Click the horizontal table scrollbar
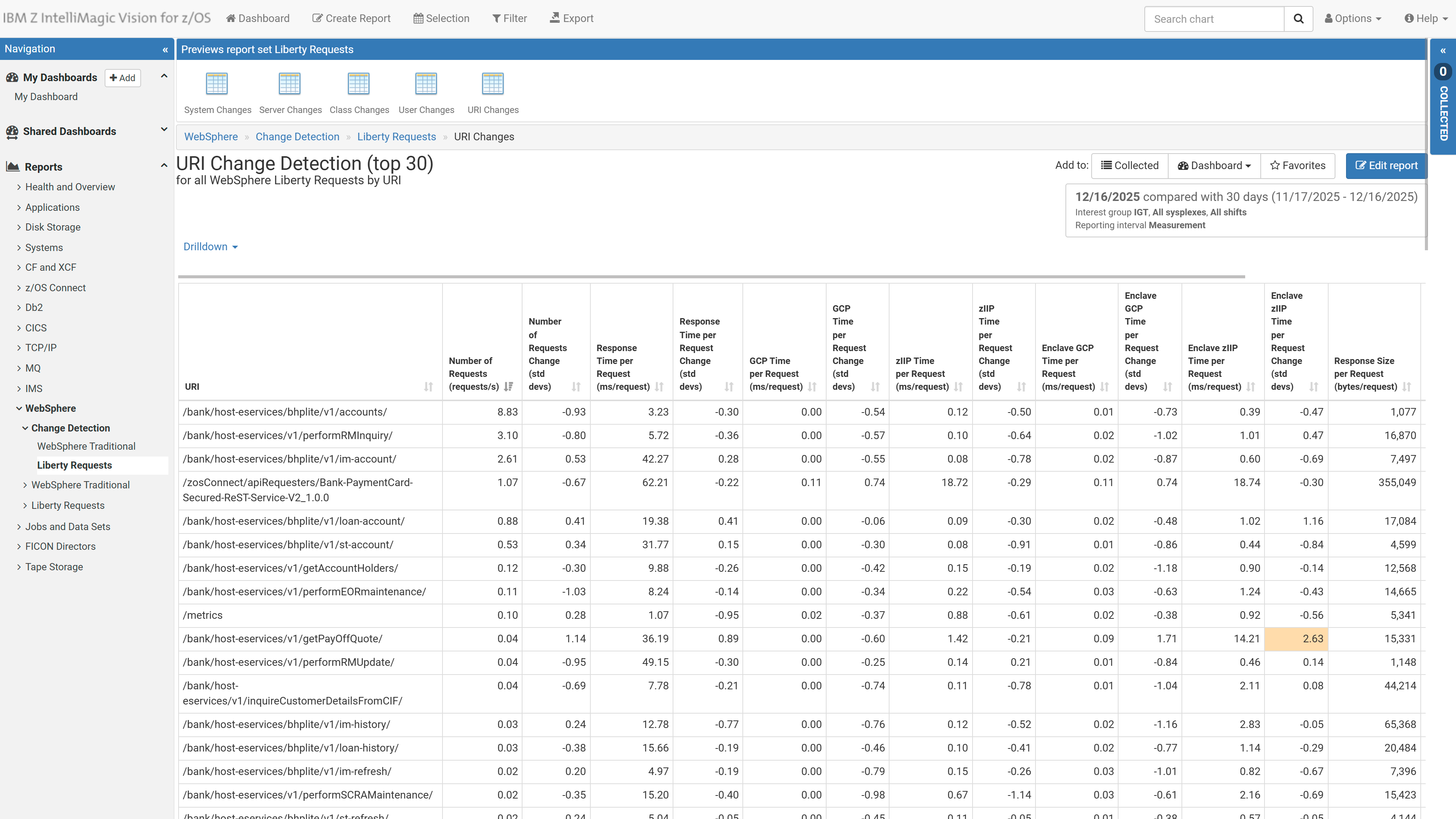 tap(711, 277)
